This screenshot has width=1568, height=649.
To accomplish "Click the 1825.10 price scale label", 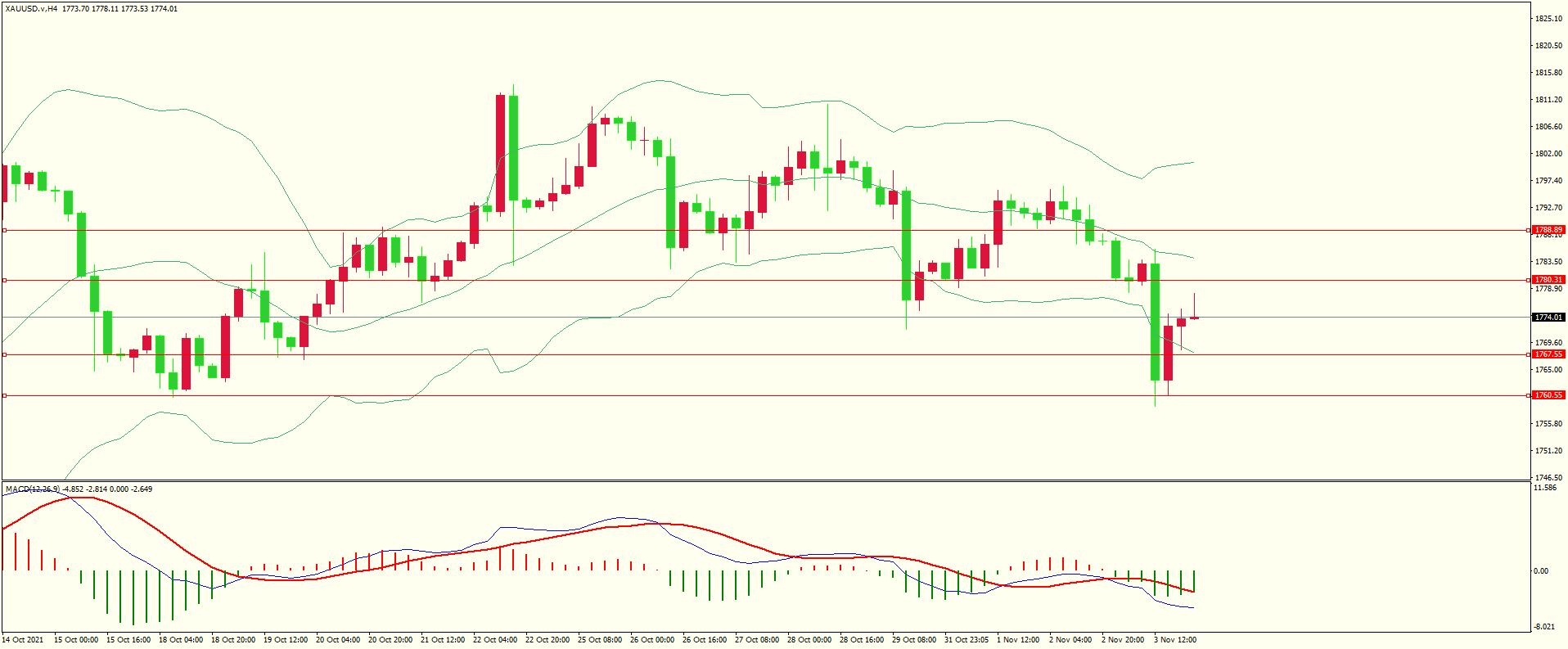I will (x=1548, y=19).
